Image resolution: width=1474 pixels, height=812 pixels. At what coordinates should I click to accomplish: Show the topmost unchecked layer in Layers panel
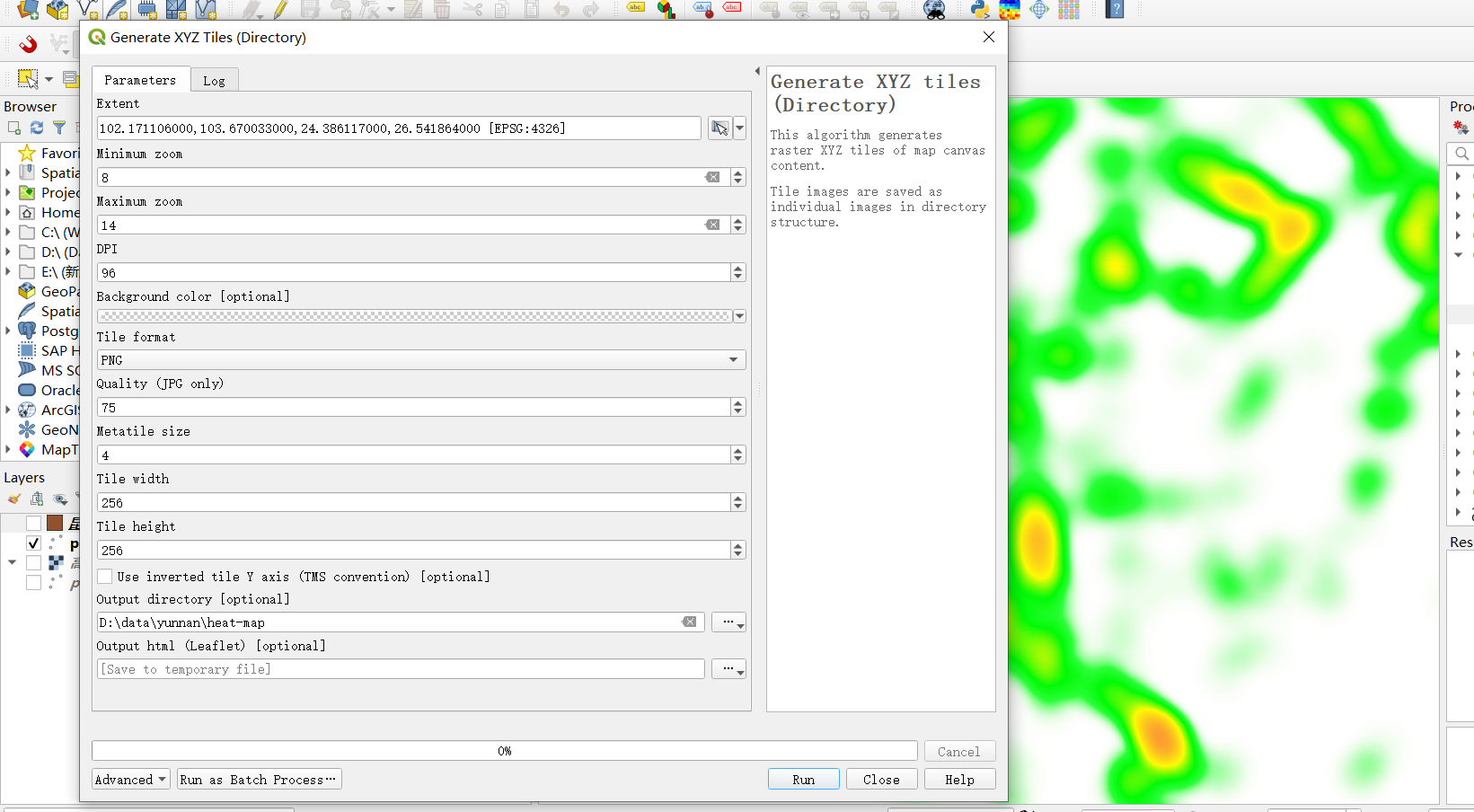click(x=33, y=522)
